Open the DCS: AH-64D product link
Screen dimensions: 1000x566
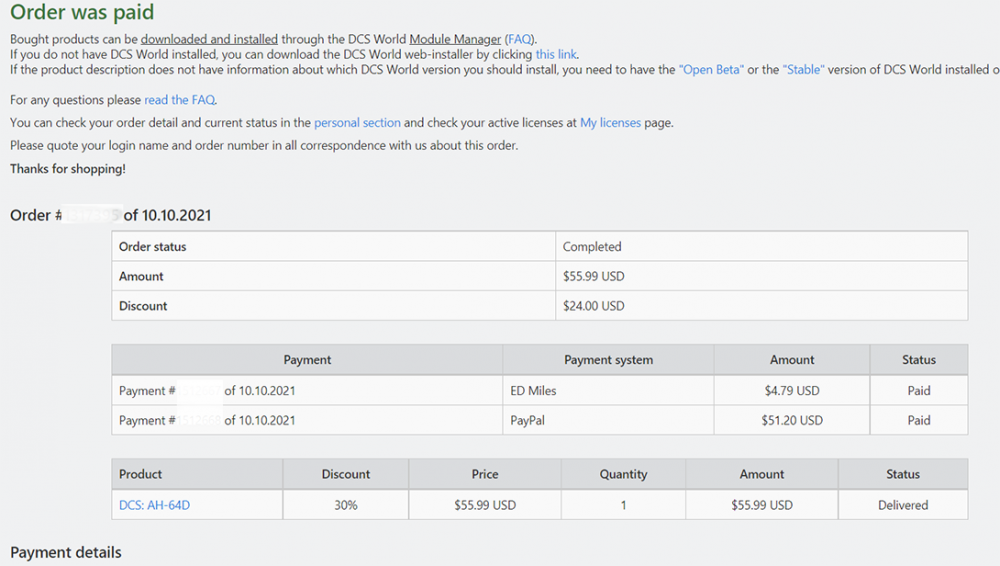[154, 505]
